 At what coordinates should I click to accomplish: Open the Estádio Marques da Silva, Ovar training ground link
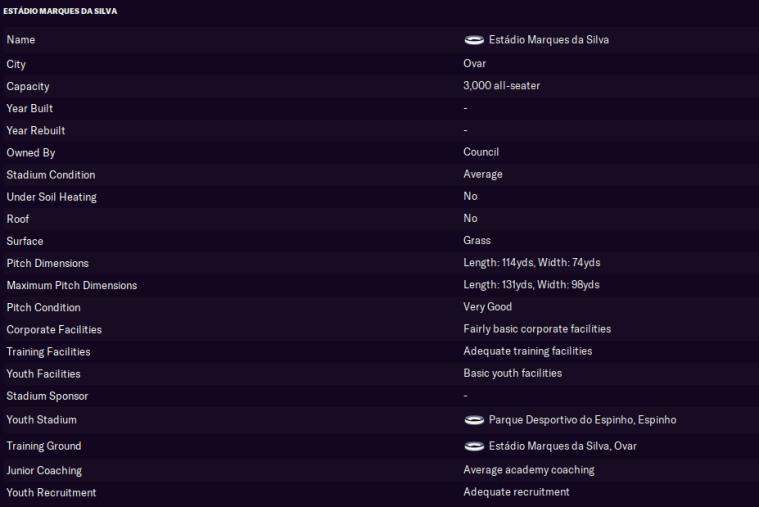(562, 446)
